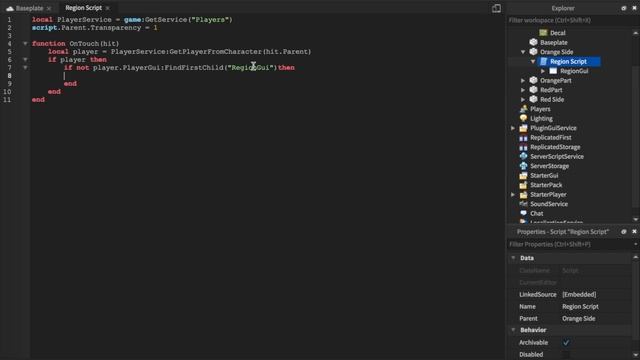Collapse the 'if not player.PlayerGui' fold arrow
640x360 pixels.
click(25, 67)
